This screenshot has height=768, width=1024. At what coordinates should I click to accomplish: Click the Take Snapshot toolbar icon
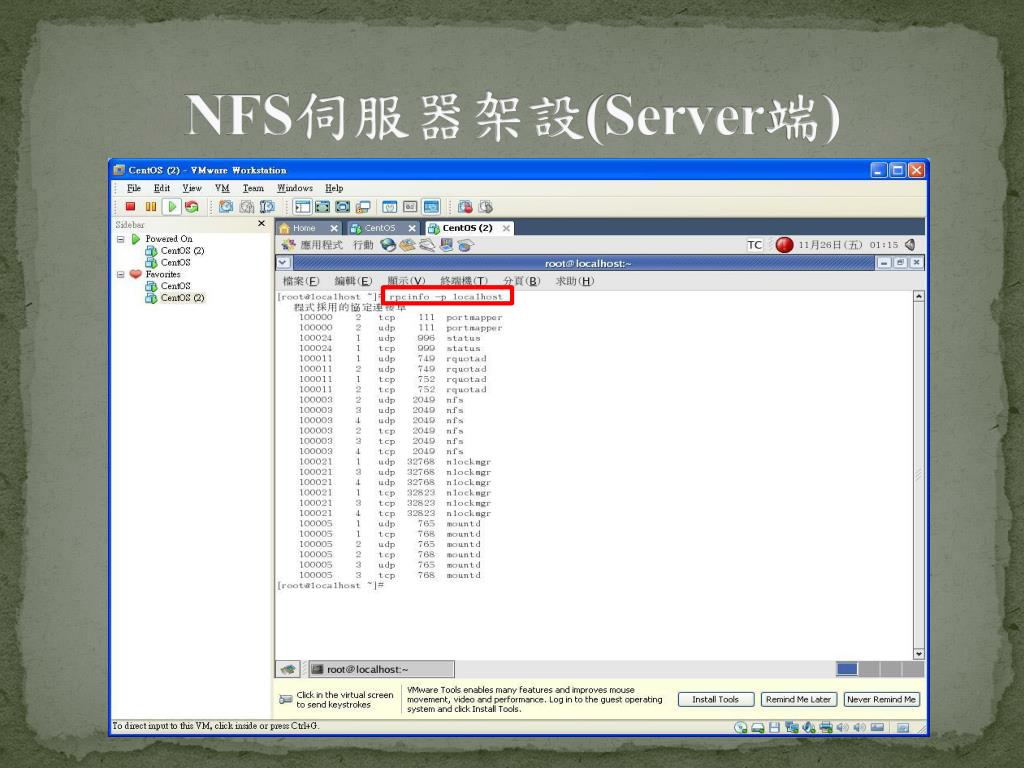click(226, 206)
